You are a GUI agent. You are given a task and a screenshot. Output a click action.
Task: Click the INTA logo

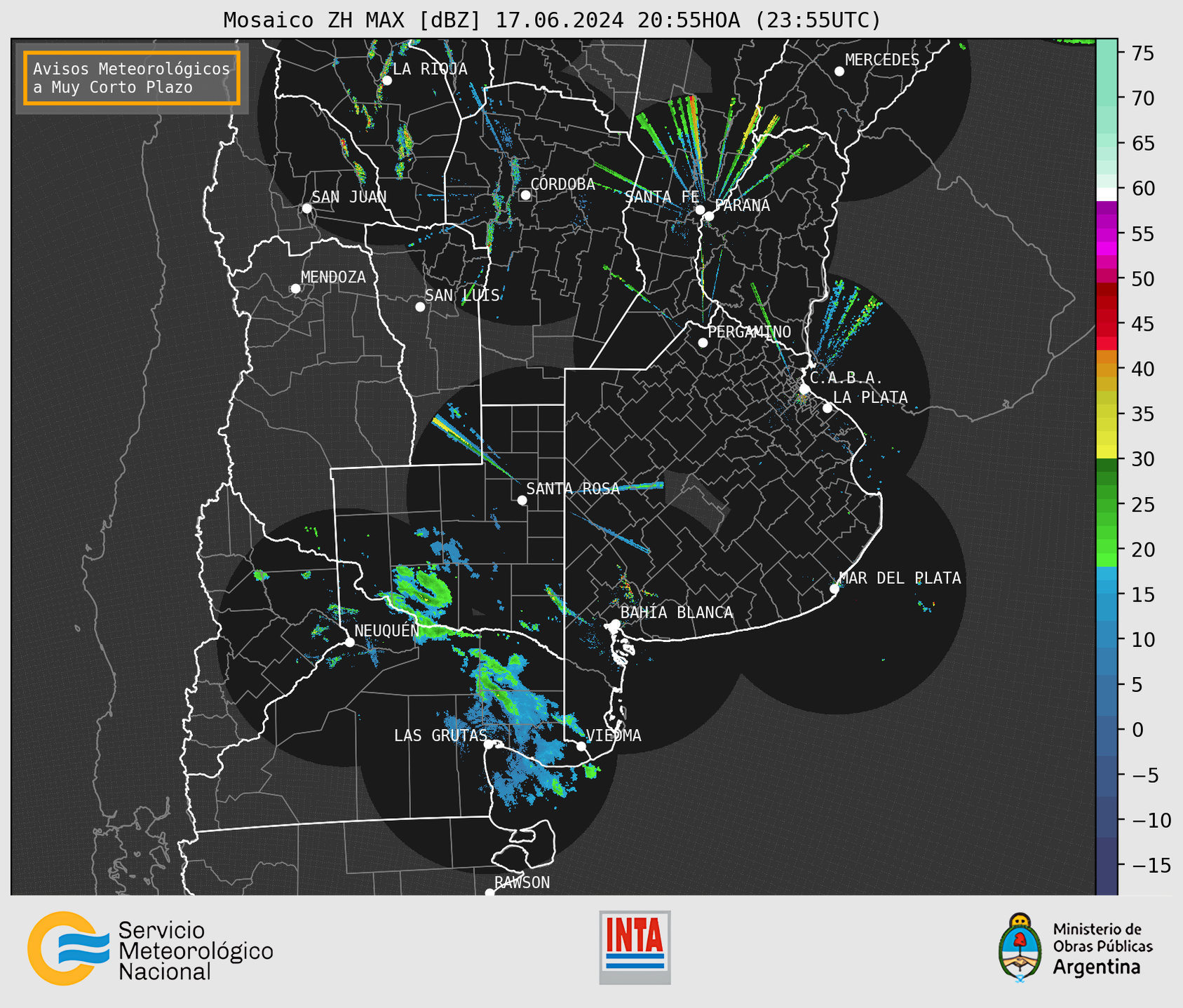[635, 947]
